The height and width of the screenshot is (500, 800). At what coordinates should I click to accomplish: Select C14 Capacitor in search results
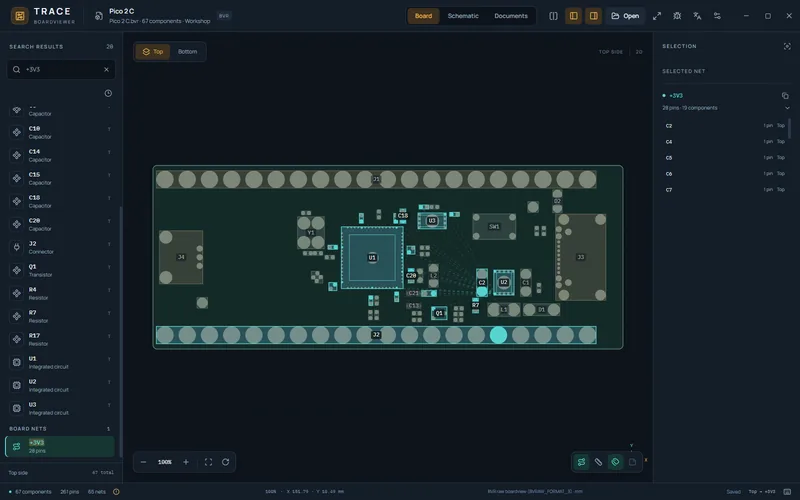pos(61,155)
